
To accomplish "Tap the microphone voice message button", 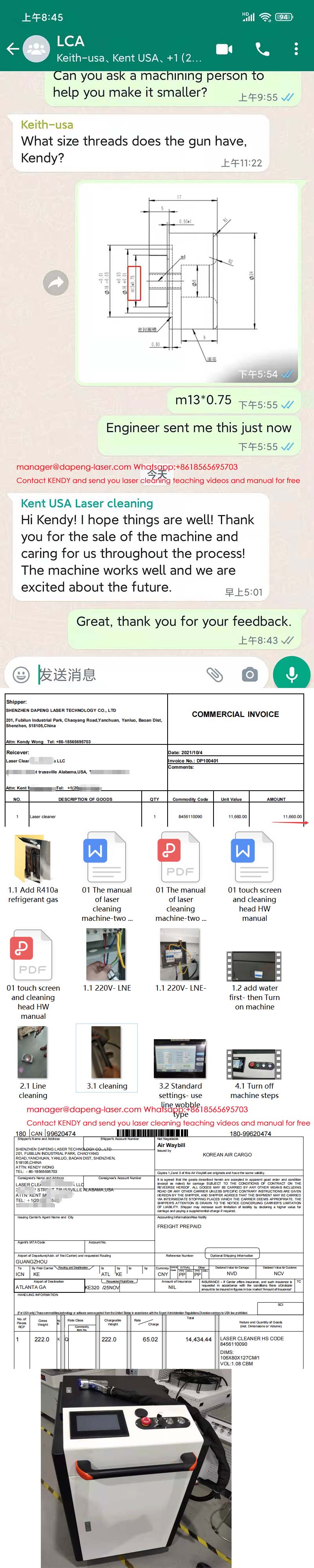I will (x=292, y=674).
